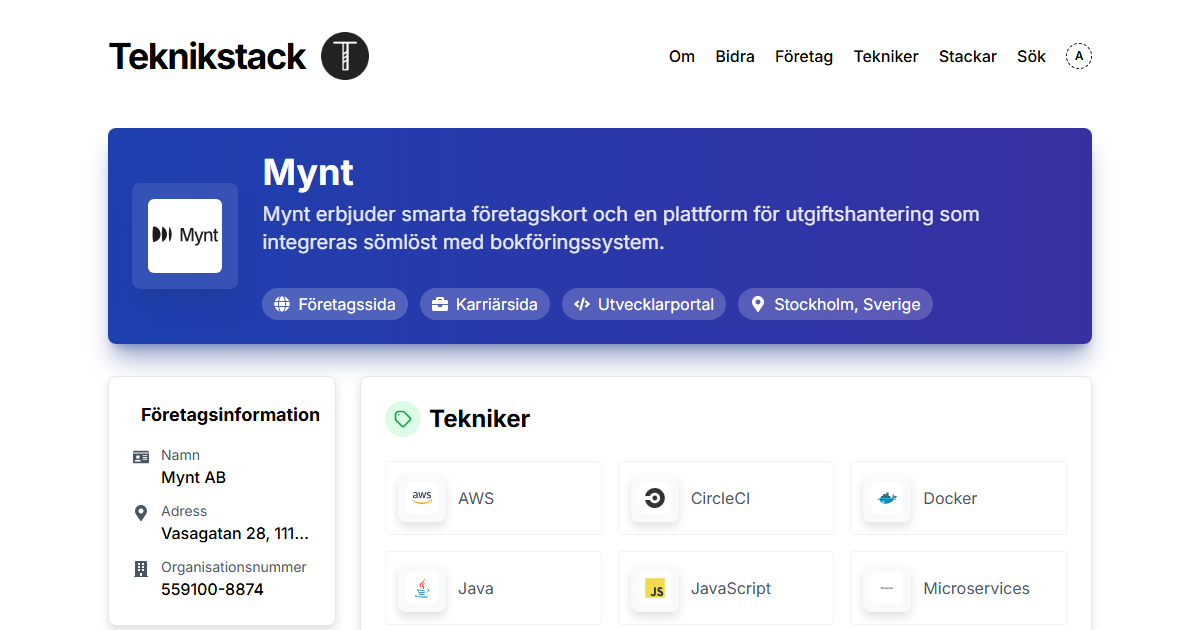
Task: Click the Java logo icon
Action: (x=422, y=588)
